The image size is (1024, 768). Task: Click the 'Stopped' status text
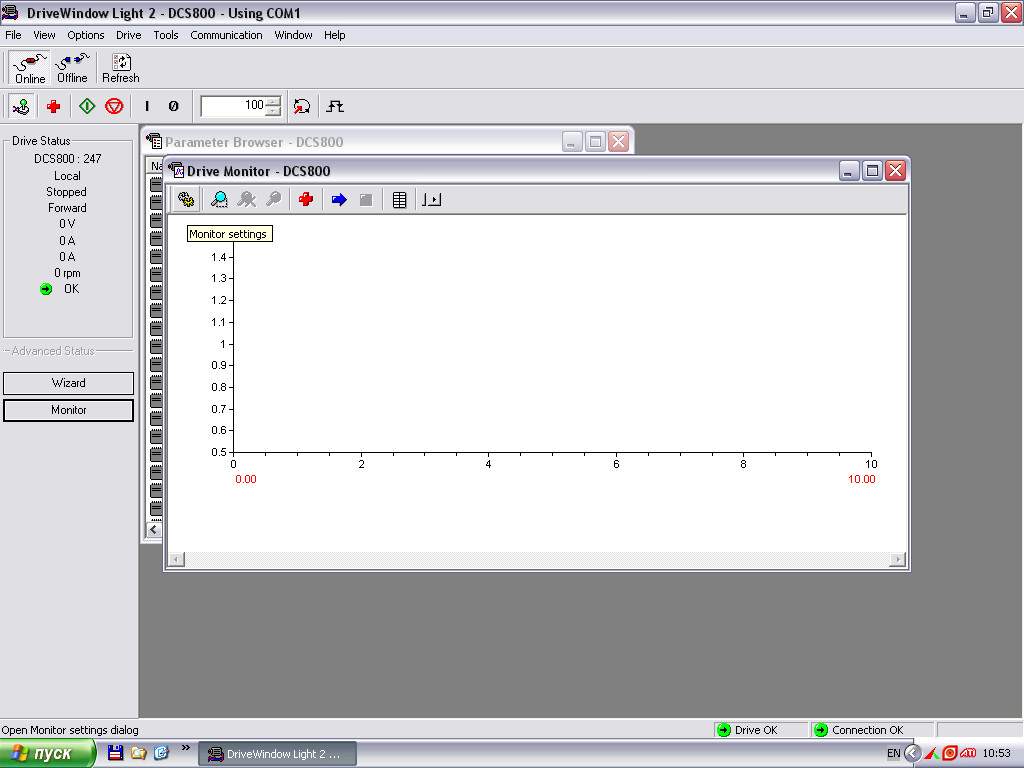click(66, 192)
